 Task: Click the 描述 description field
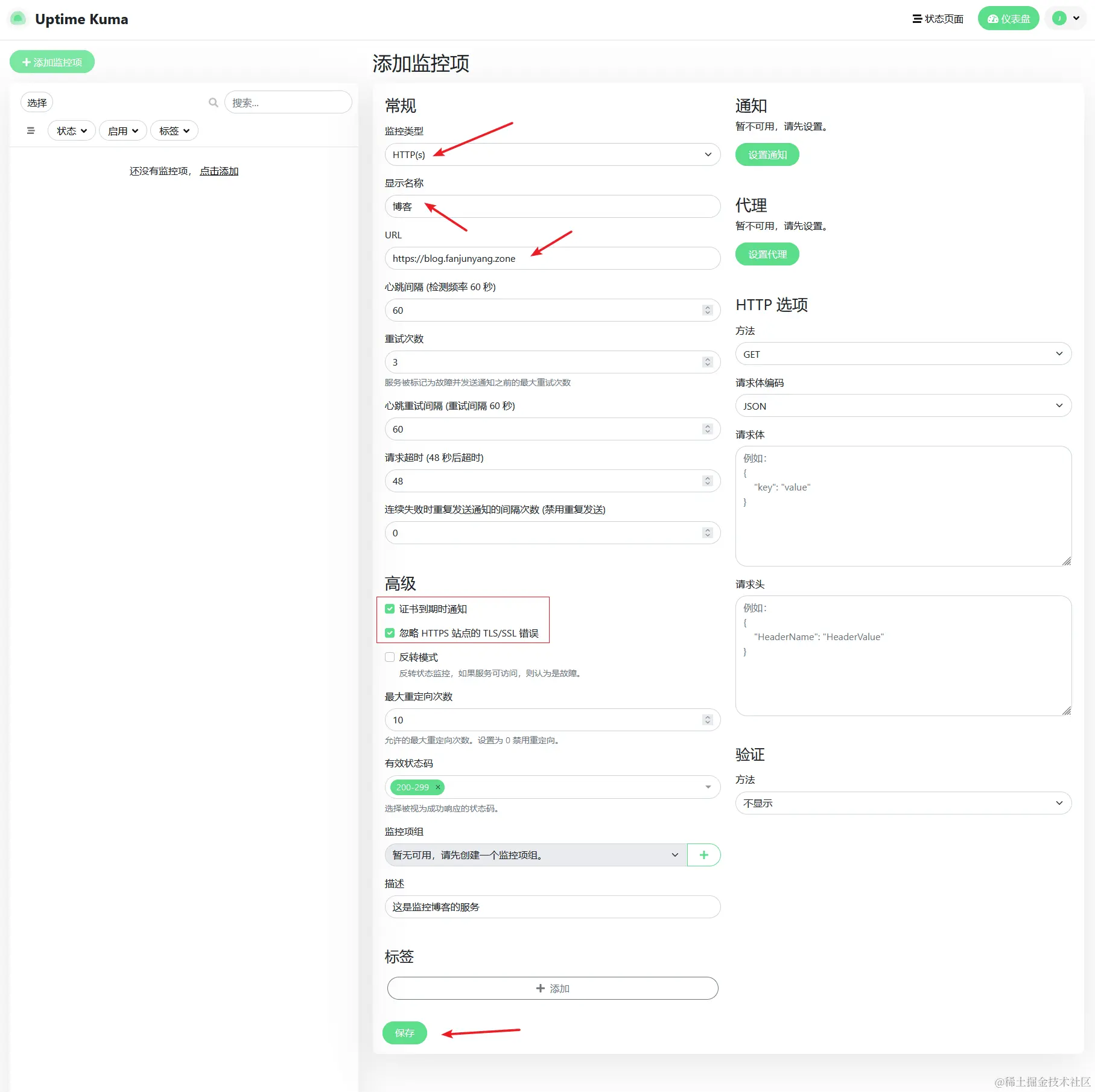553,907
